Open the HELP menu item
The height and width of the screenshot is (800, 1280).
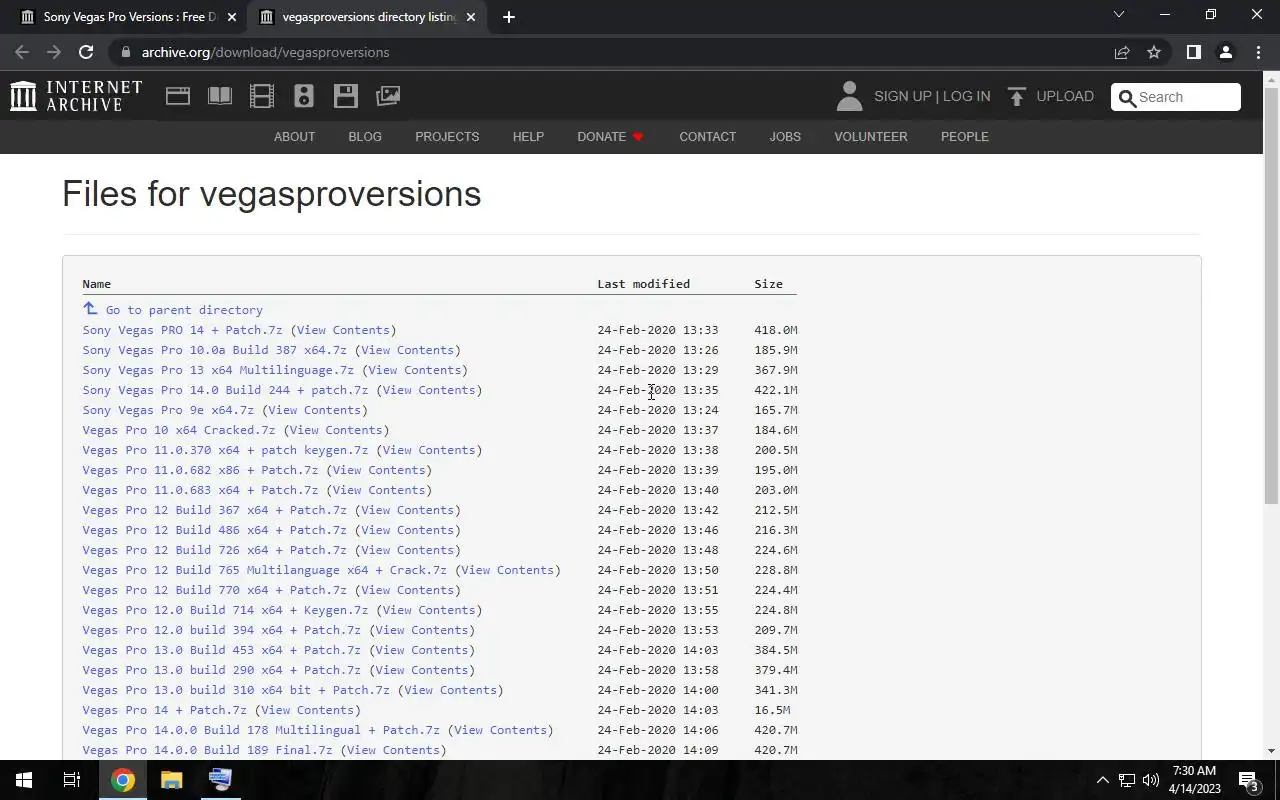point(528,136)
